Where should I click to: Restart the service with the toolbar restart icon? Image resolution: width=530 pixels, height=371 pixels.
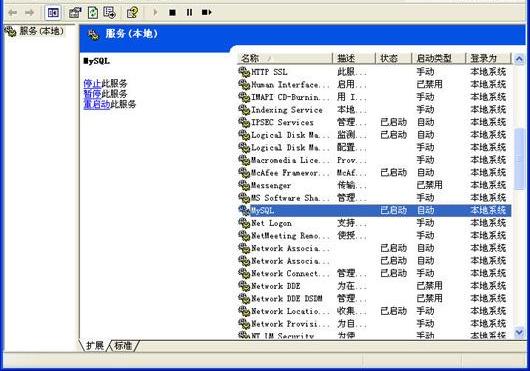[207, 13]
